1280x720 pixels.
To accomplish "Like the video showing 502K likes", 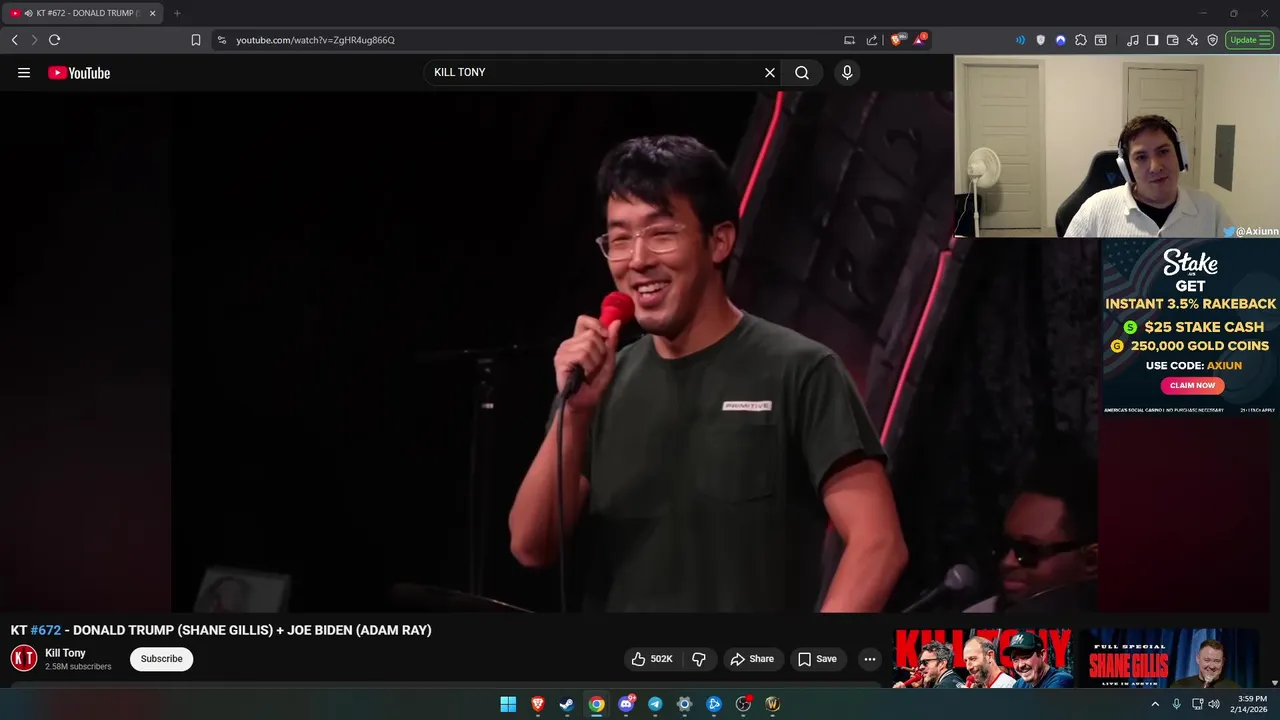I will point(651,659).
